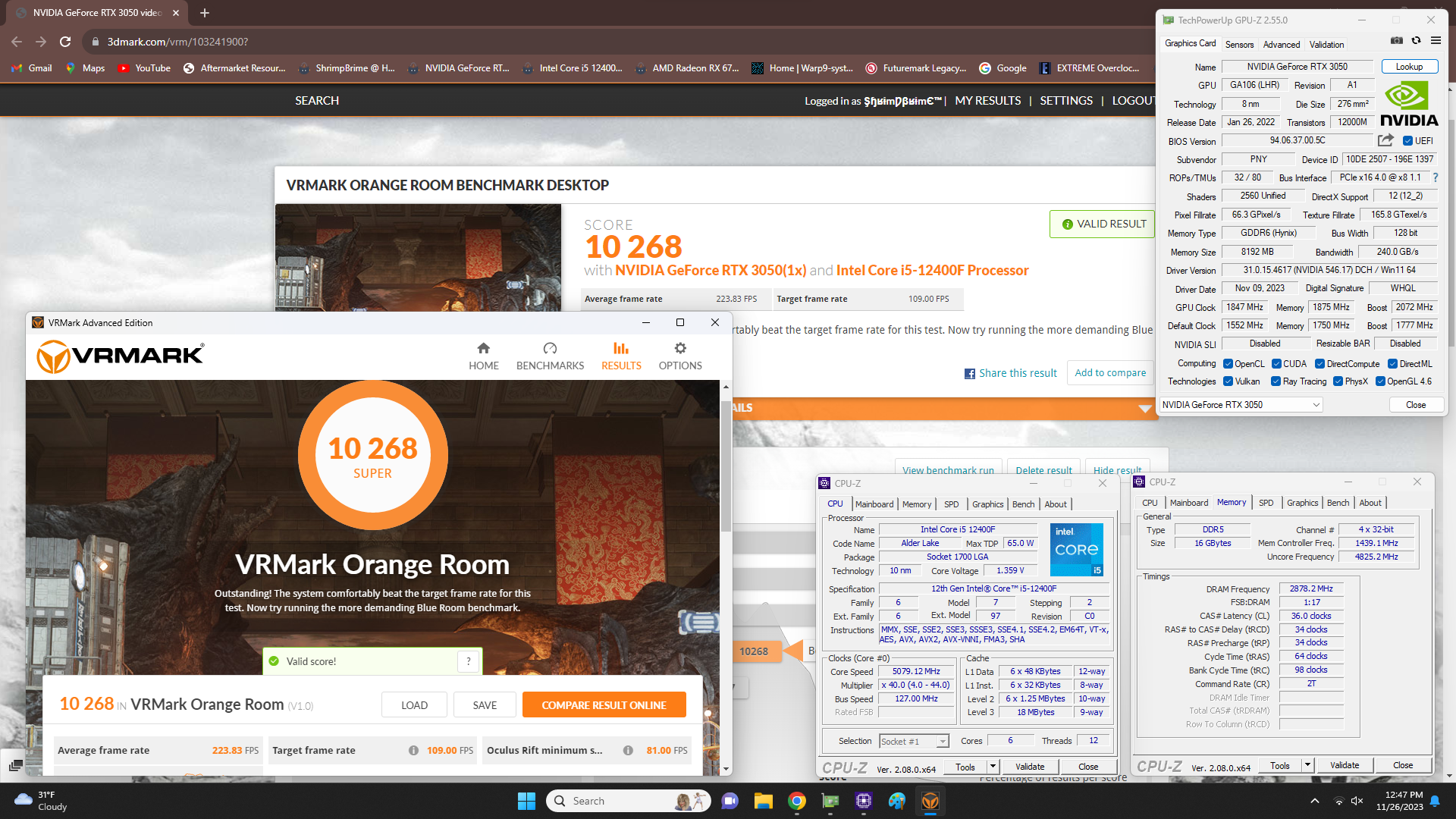1456x819 pixels.
Task: Open GPU-Z hamburger menu icon
Action: pos(1436,41)
